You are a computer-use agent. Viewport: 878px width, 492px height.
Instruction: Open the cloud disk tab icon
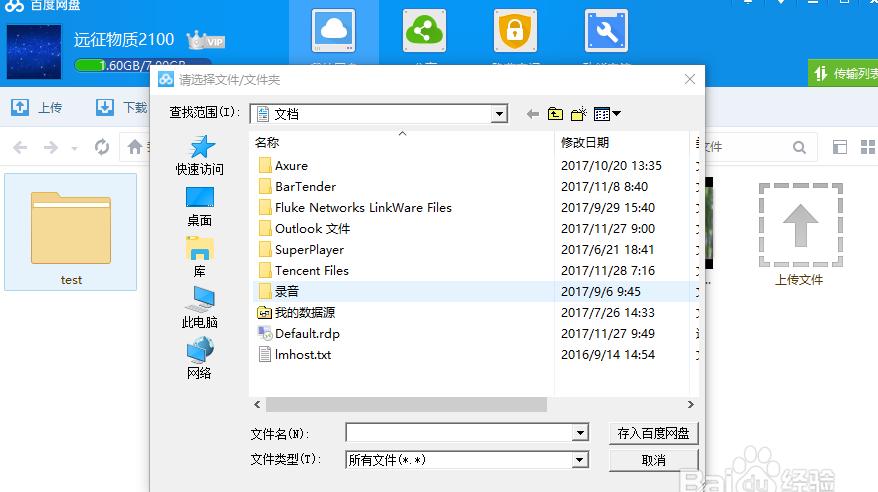pos(334,30)
